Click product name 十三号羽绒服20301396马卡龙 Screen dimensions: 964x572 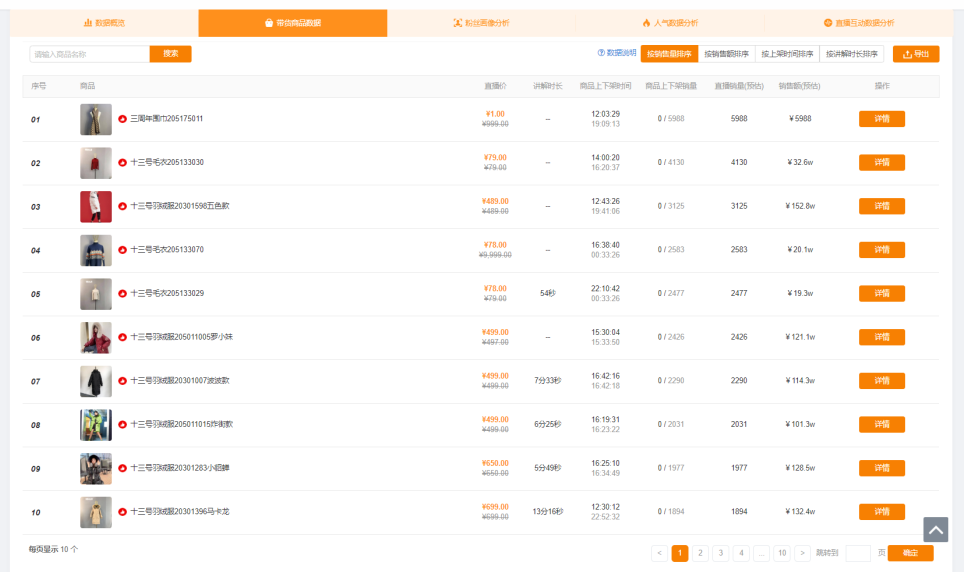coord(180,512)
